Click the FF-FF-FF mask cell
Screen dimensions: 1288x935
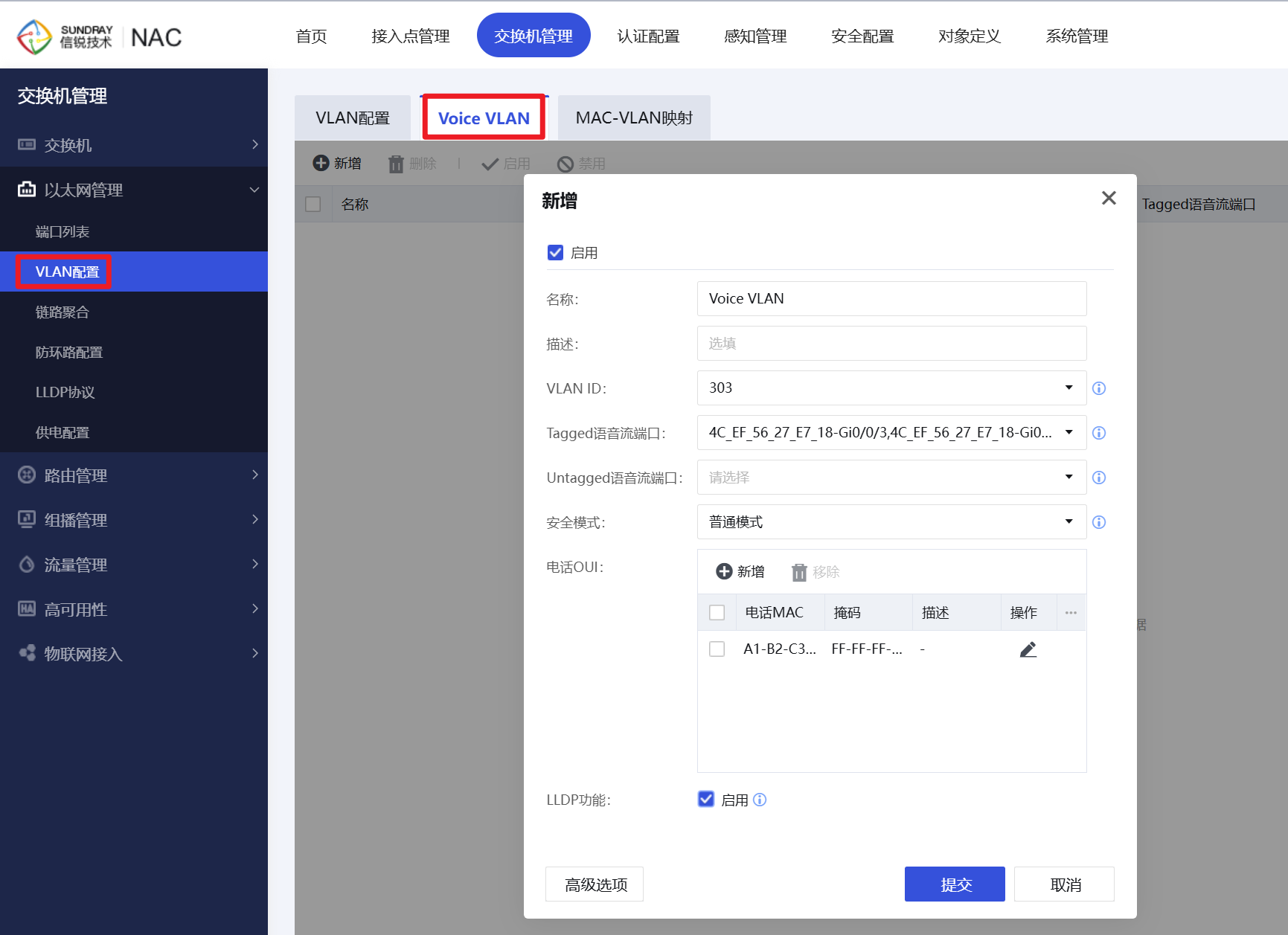pos(867,649)
